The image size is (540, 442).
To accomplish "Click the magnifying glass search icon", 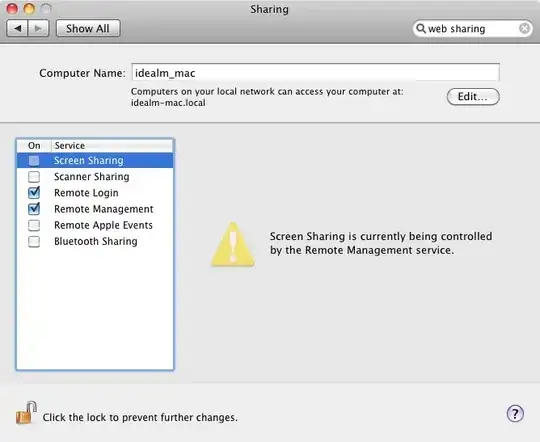I will (x=420, y=28).
